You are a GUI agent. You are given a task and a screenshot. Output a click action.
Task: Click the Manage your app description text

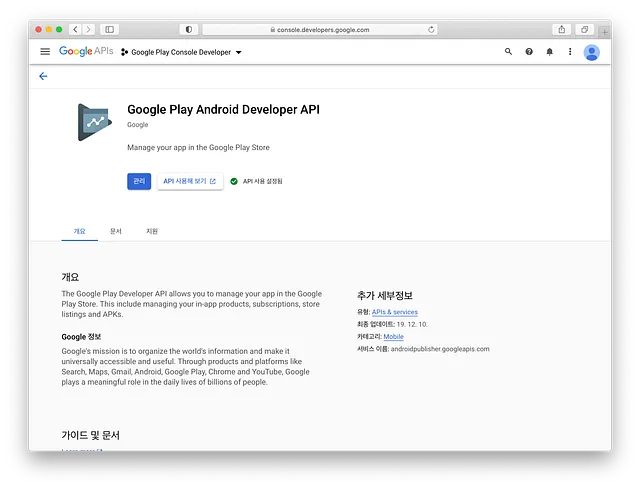(x=198, y=147)
